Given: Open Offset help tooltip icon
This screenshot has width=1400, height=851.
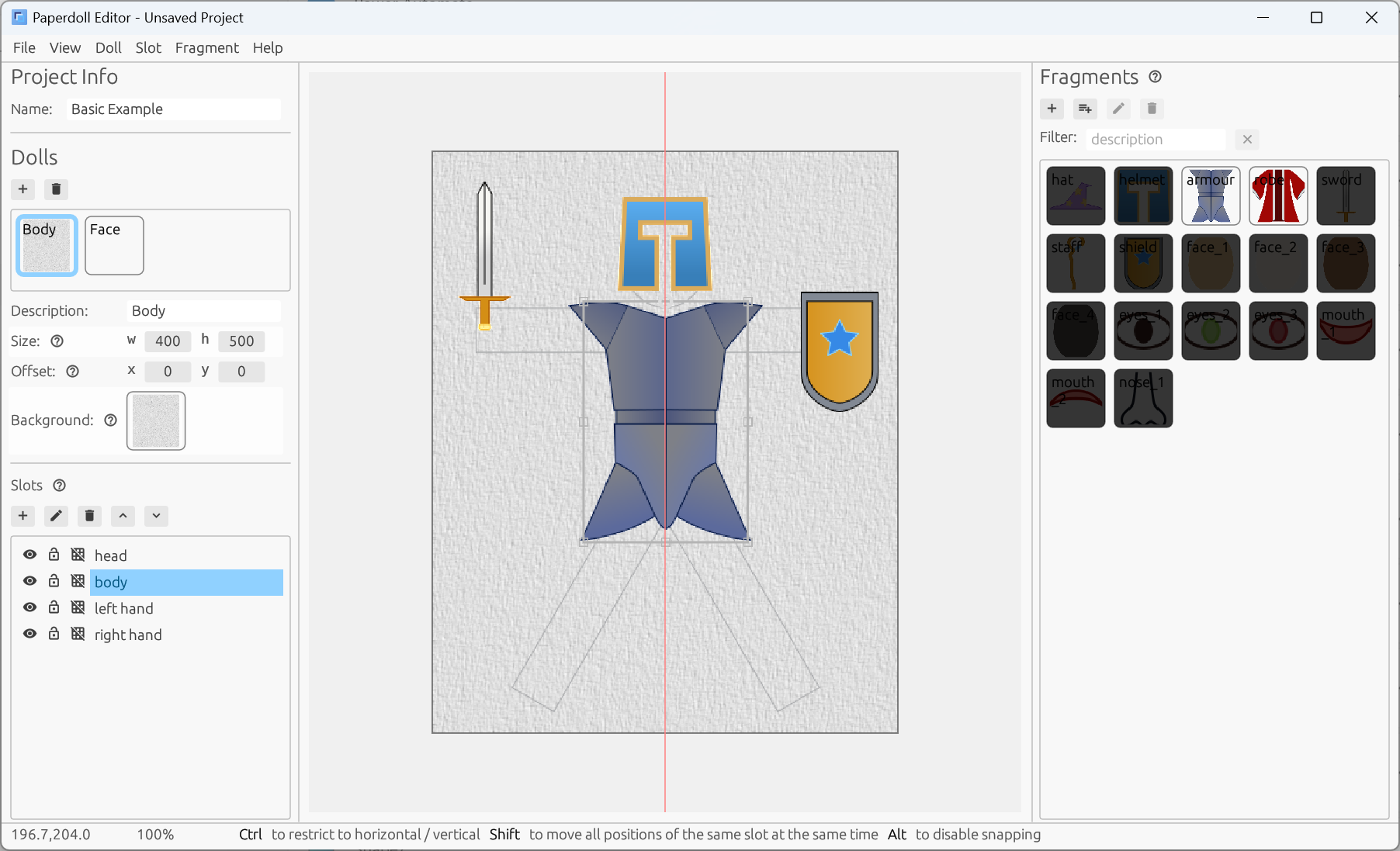Looking at the screenshot, I should pyautogui.click(x=73, y=372).
